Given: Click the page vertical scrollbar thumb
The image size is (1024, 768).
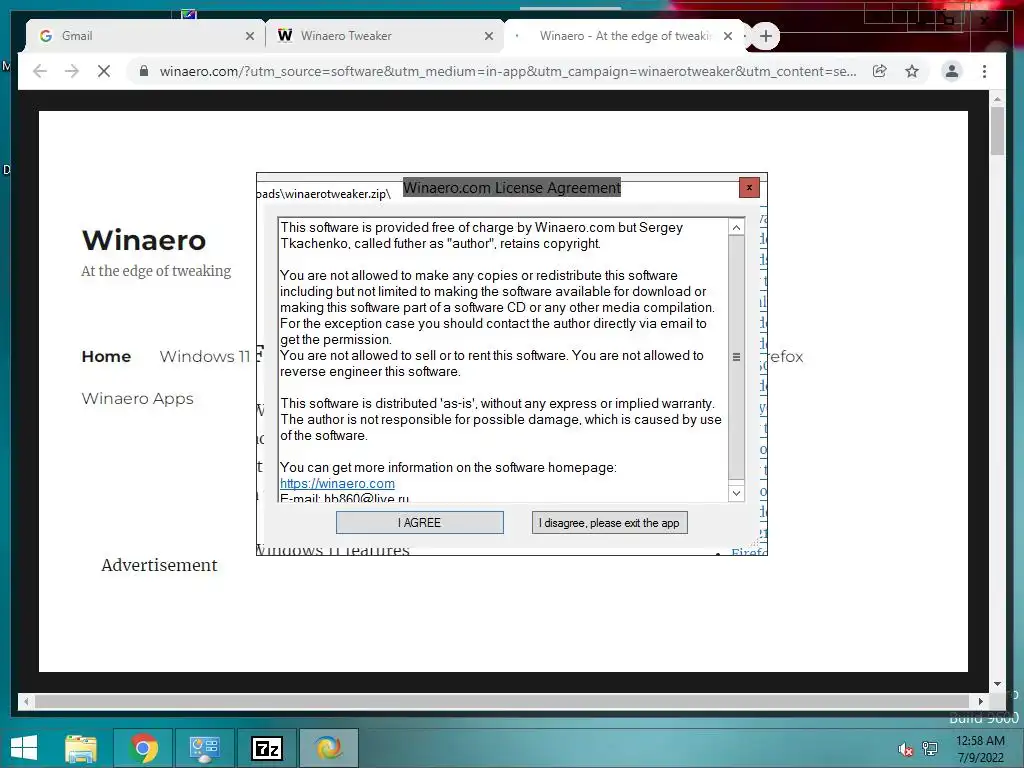Looking at the screenshot, I should pos(997,131).
